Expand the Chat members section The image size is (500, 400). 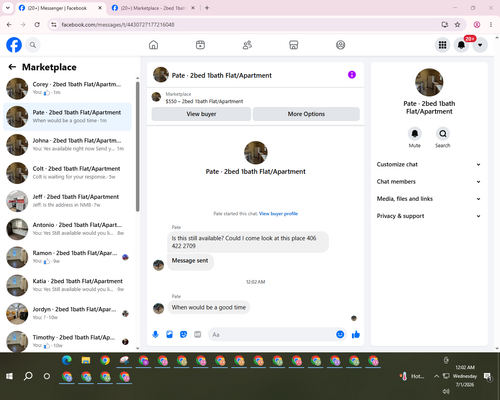pos(429,182)
